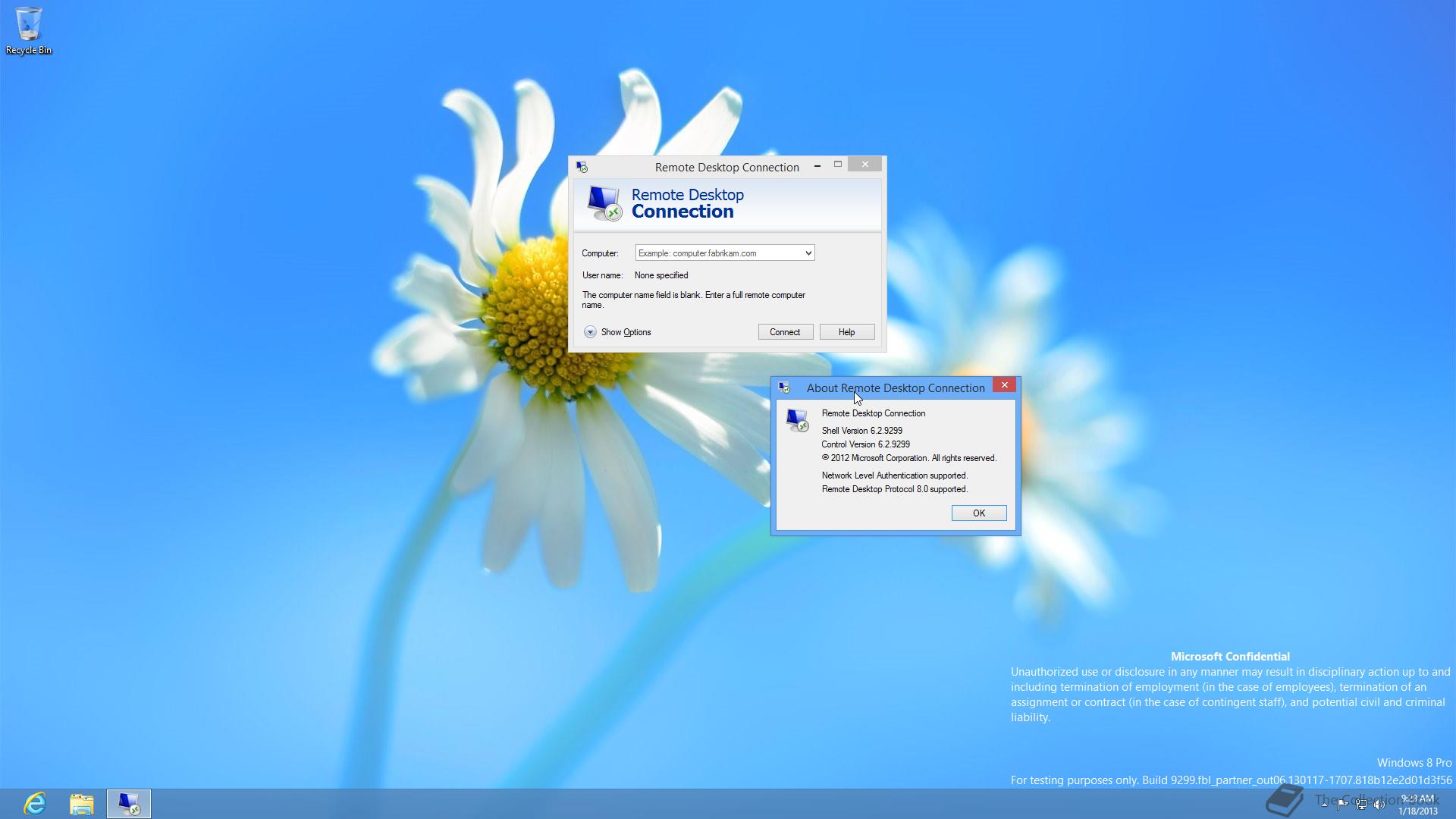Click the 'Computer:' label
Image resolution: width=1456 pixels, height=819 pixels.
click(600, 253)
